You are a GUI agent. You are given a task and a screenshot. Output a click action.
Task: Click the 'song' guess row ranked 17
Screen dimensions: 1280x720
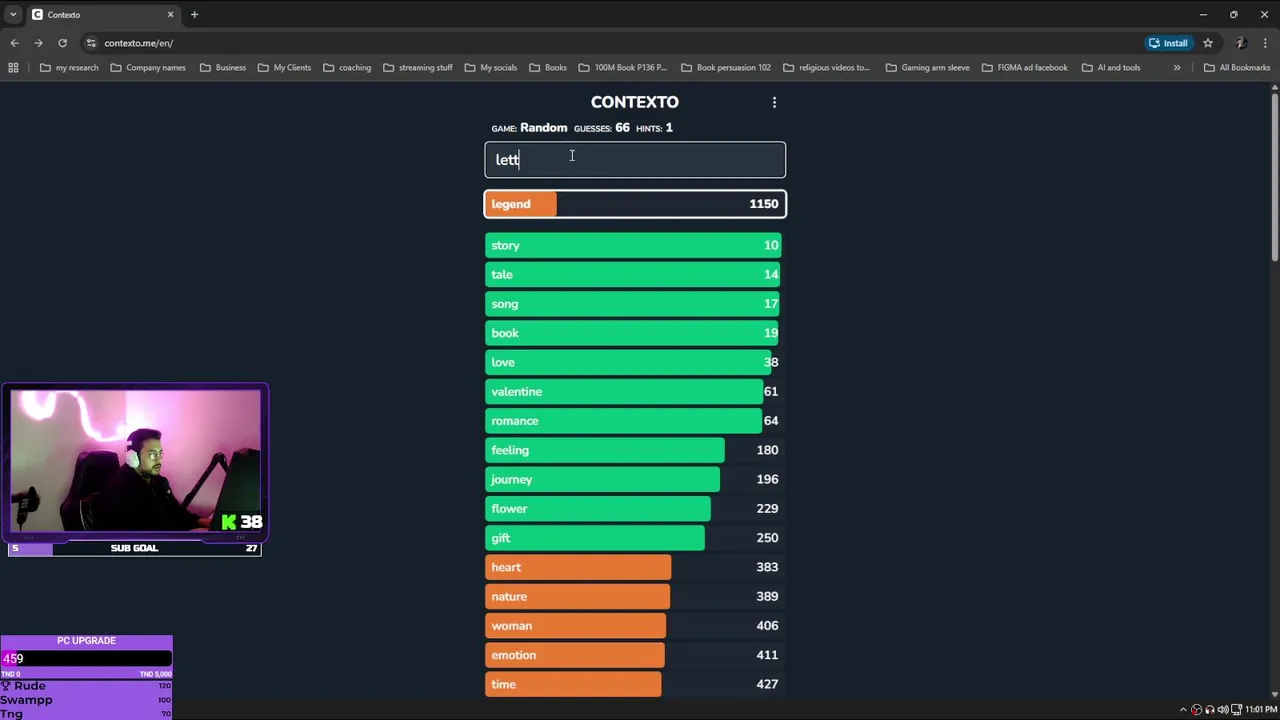pos(633,304)
